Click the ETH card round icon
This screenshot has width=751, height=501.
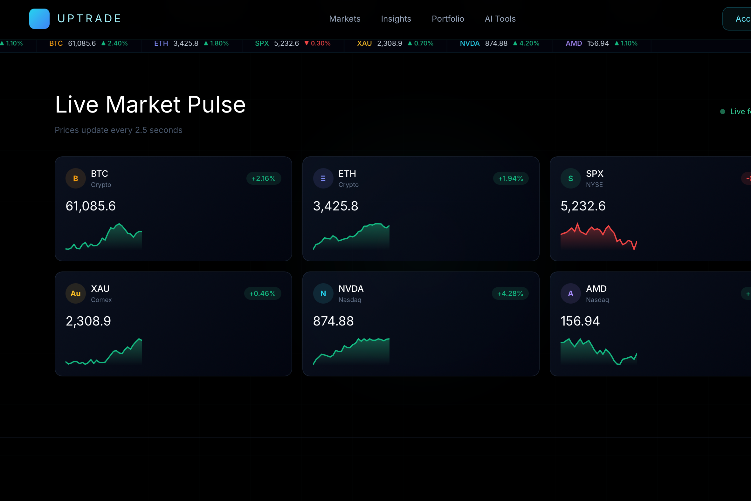[323, 179]
